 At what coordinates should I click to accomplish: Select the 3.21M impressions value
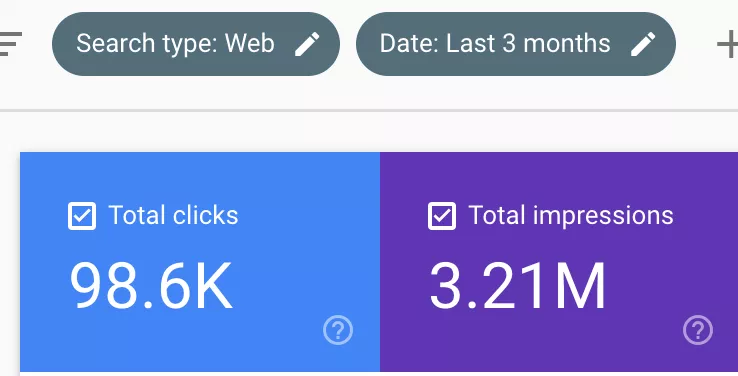pos(518,286)
